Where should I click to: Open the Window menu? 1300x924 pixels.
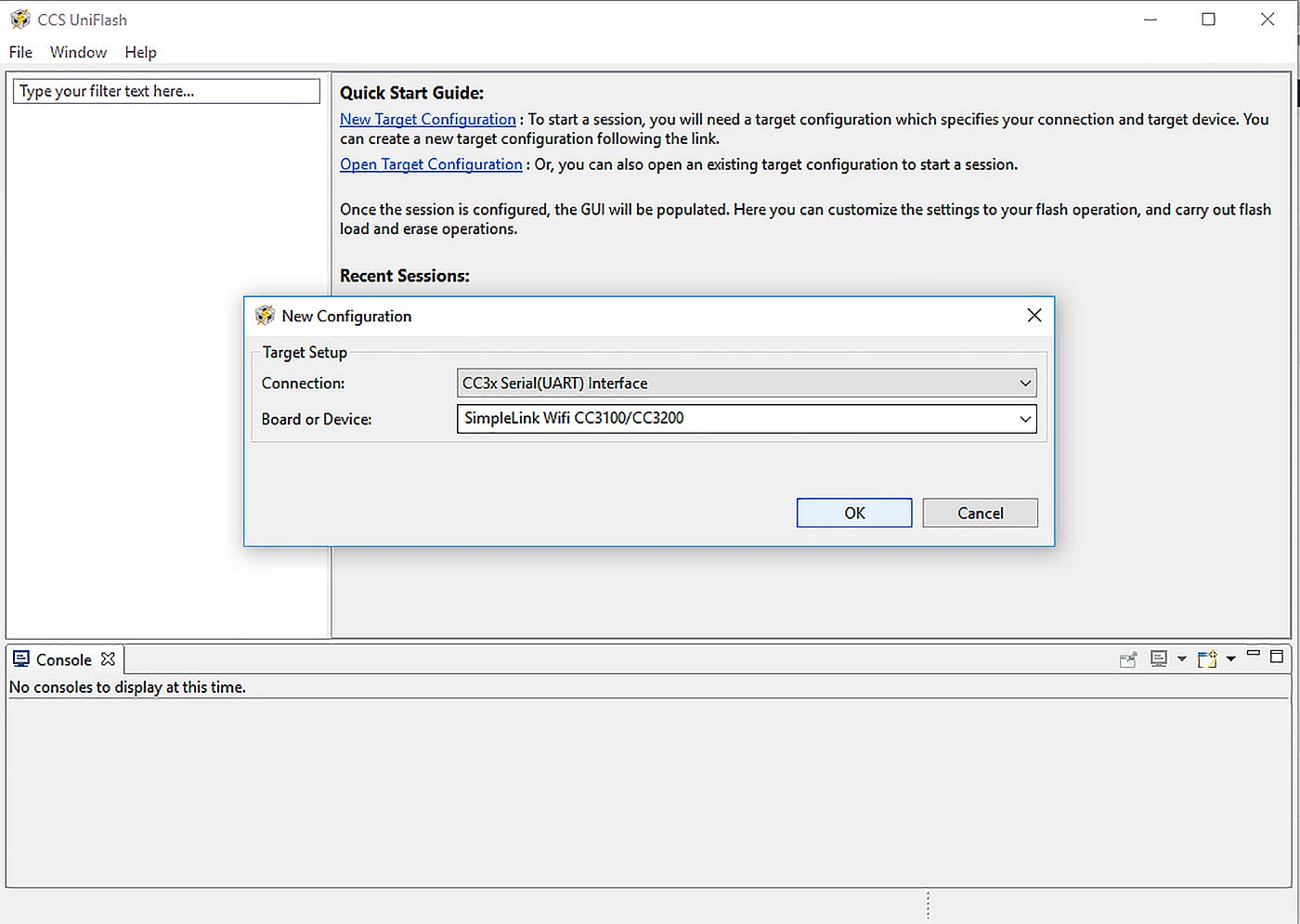78,52
